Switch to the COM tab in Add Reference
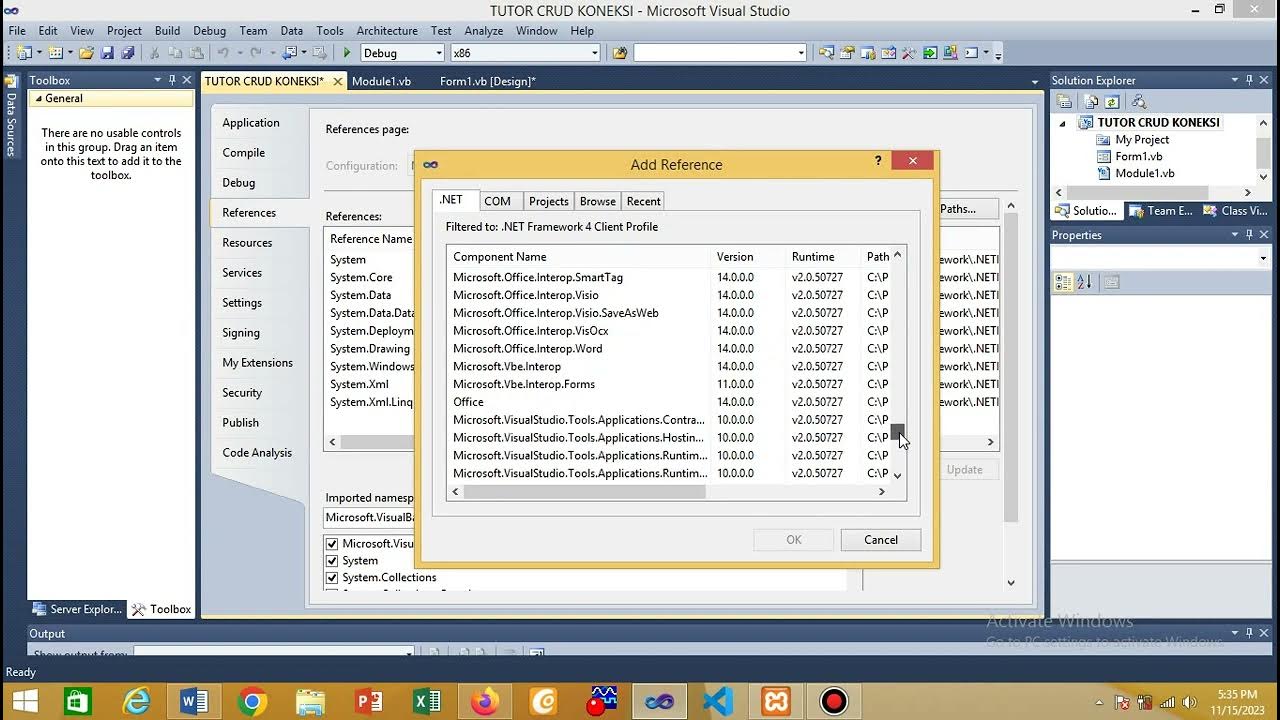1280x720 pixels. coord(497,201)
